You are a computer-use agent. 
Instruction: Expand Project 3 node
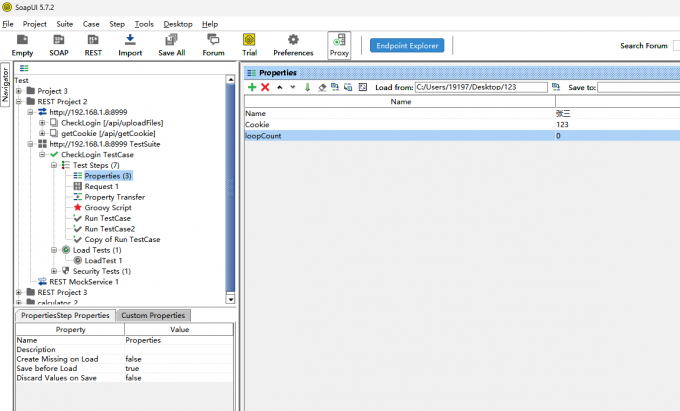[x=19, y=91]
